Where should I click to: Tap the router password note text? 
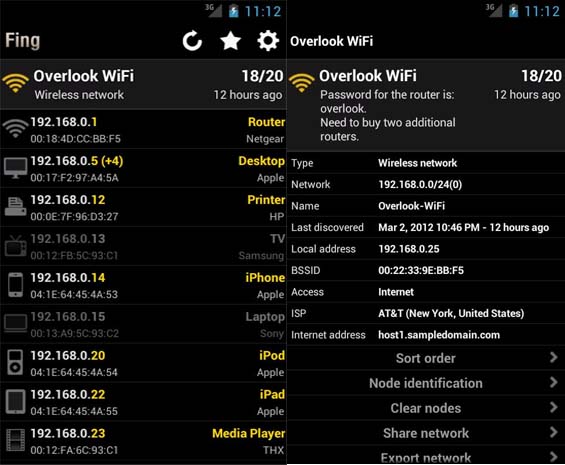coord(388,115)
